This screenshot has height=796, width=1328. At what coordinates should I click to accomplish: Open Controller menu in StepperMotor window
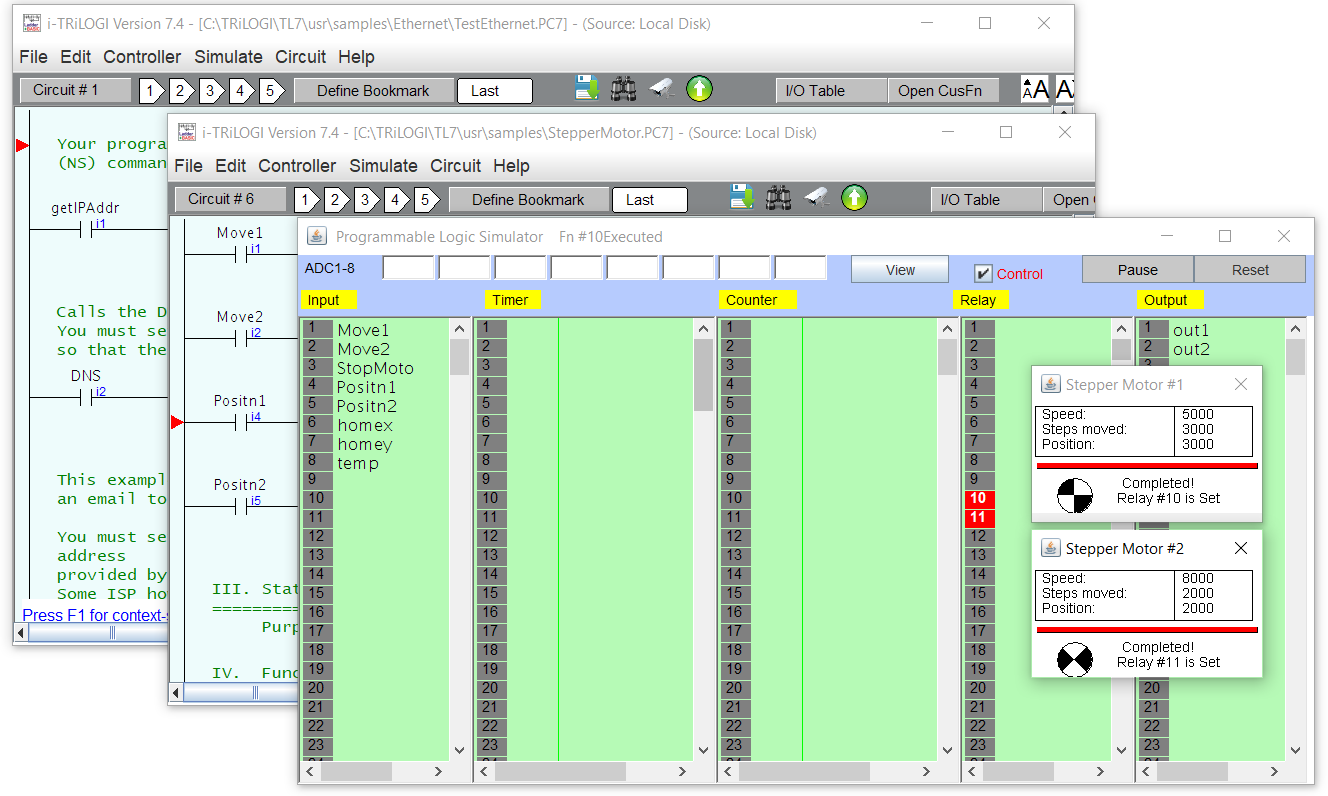pyautogui.click(x=297, y=166)
